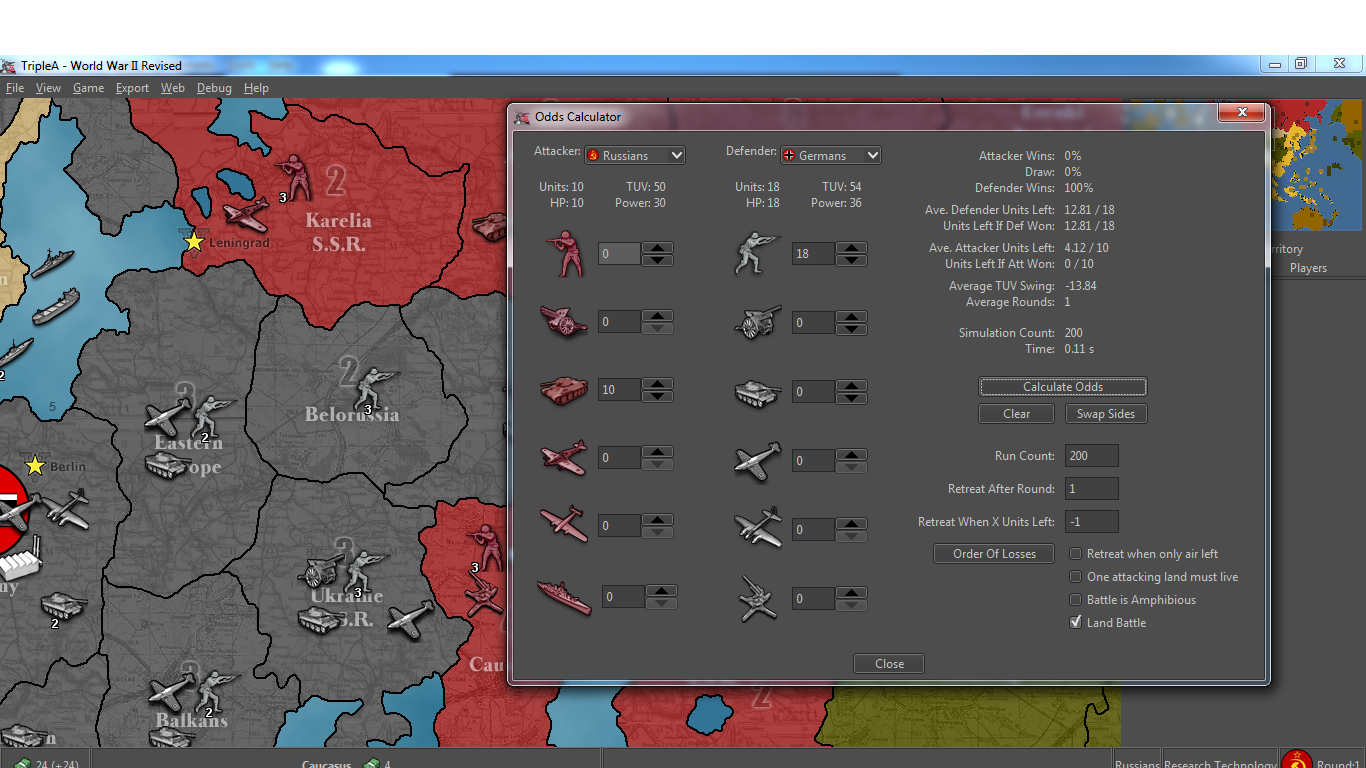
Task: Increase attacker fighter count by one
Action: point(657,452)
